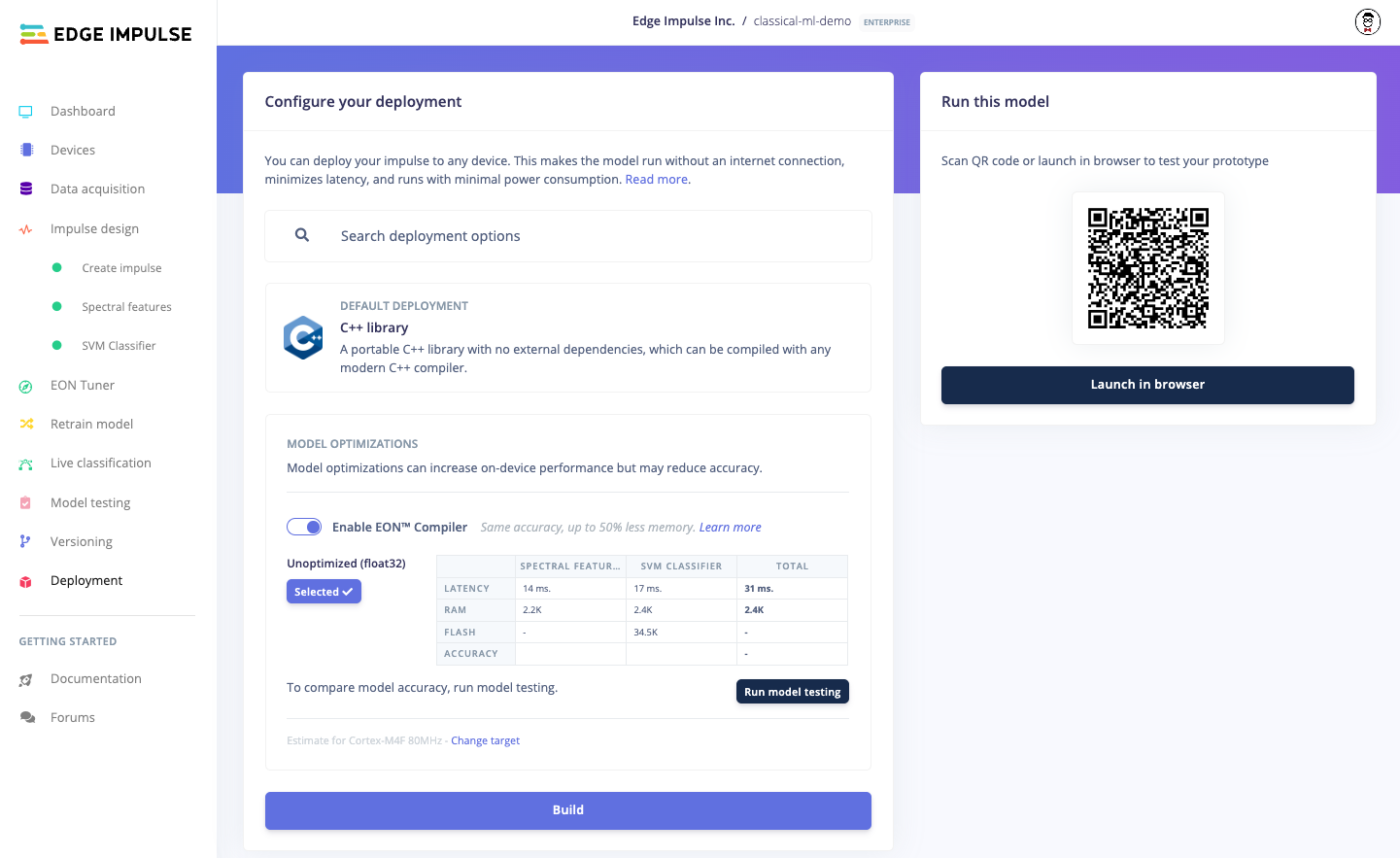Image resolution: width=1400 pixels, height=858 pixels.
Task: Click the Search deployment options field
Action: 568,236
